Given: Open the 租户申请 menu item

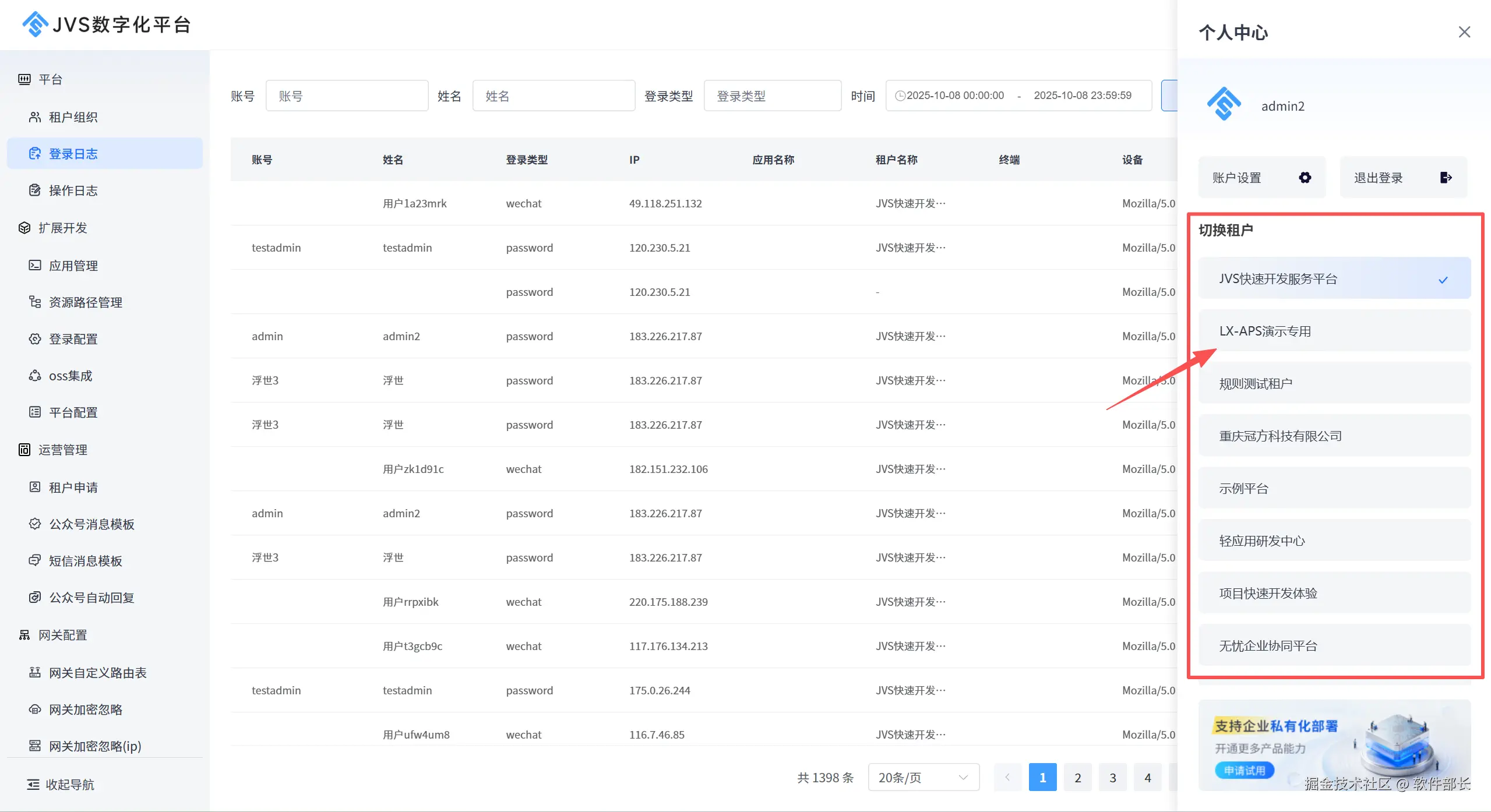Looking at the screenshot, I should 73,487.
